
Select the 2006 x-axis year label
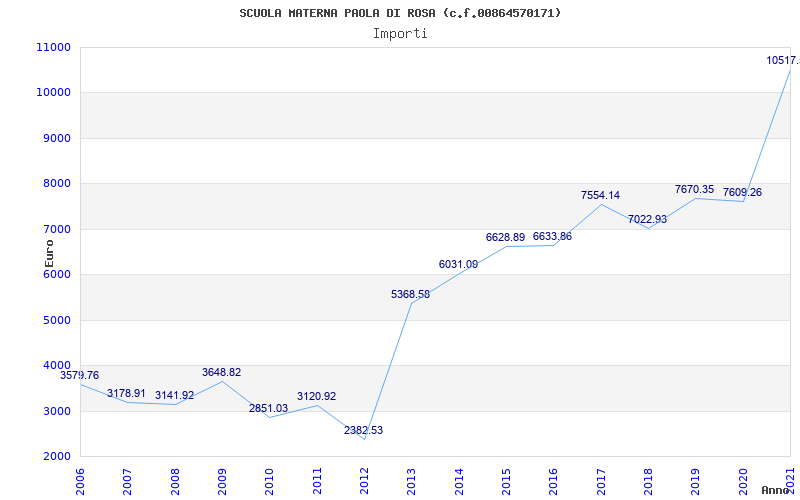pyautogui.click(x=81, y=480)
